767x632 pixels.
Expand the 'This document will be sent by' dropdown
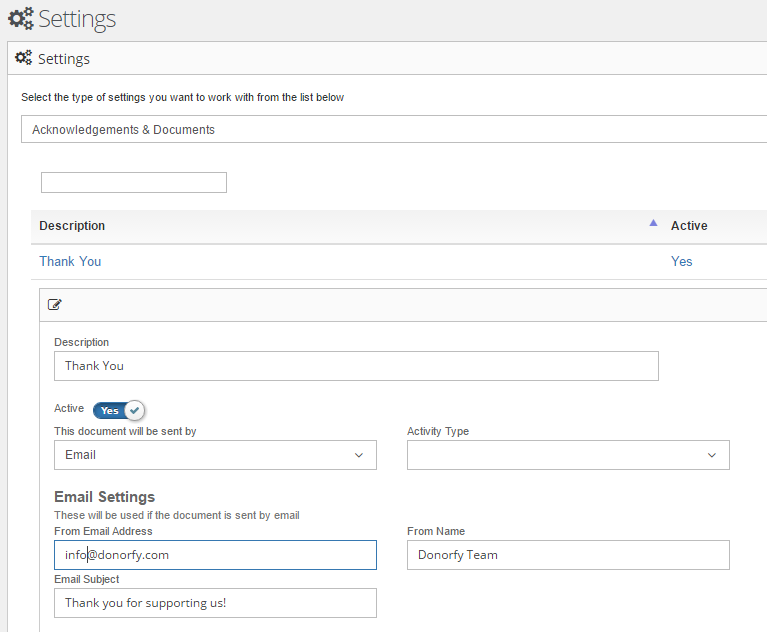coord(215,455)
